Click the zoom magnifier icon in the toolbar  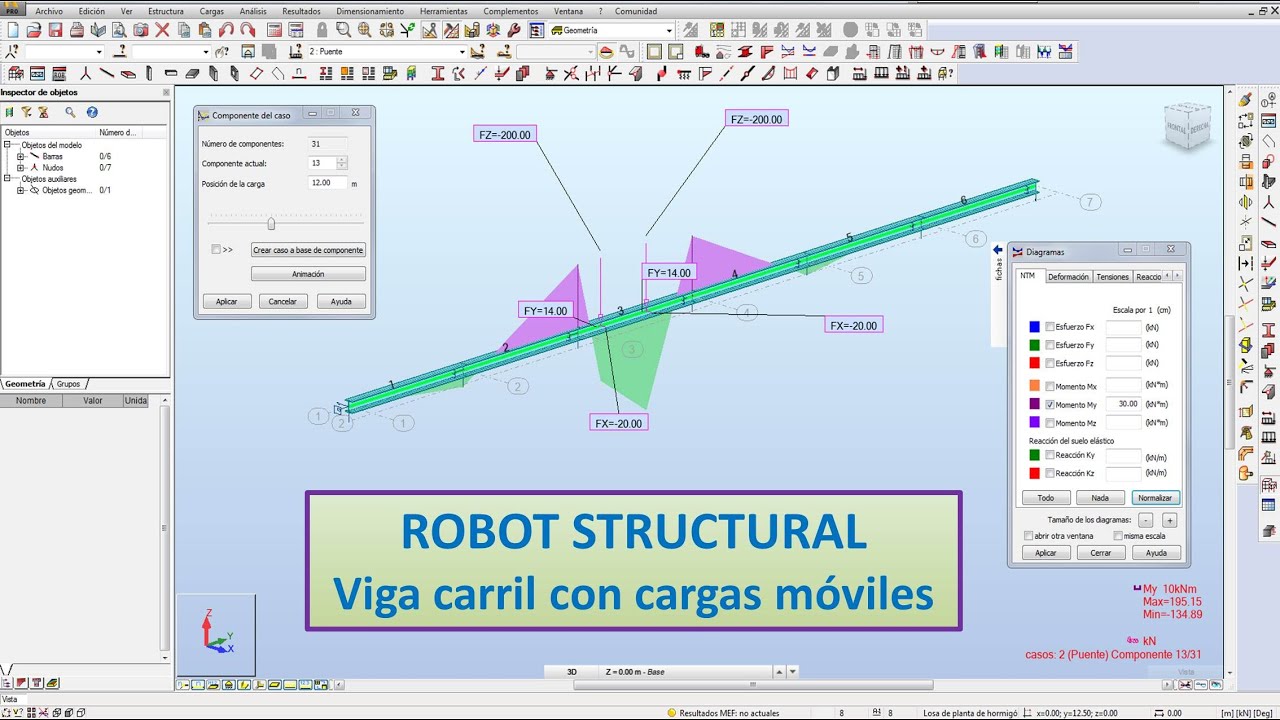click(343, 30)
